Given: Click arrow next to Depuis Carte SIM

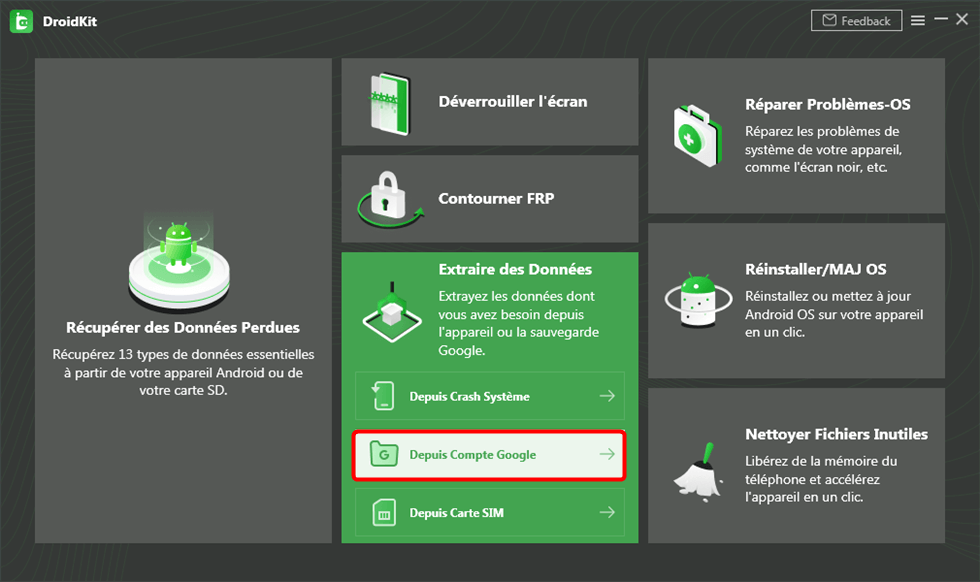Looking at the screenshot, I should [x=607, y=513].
